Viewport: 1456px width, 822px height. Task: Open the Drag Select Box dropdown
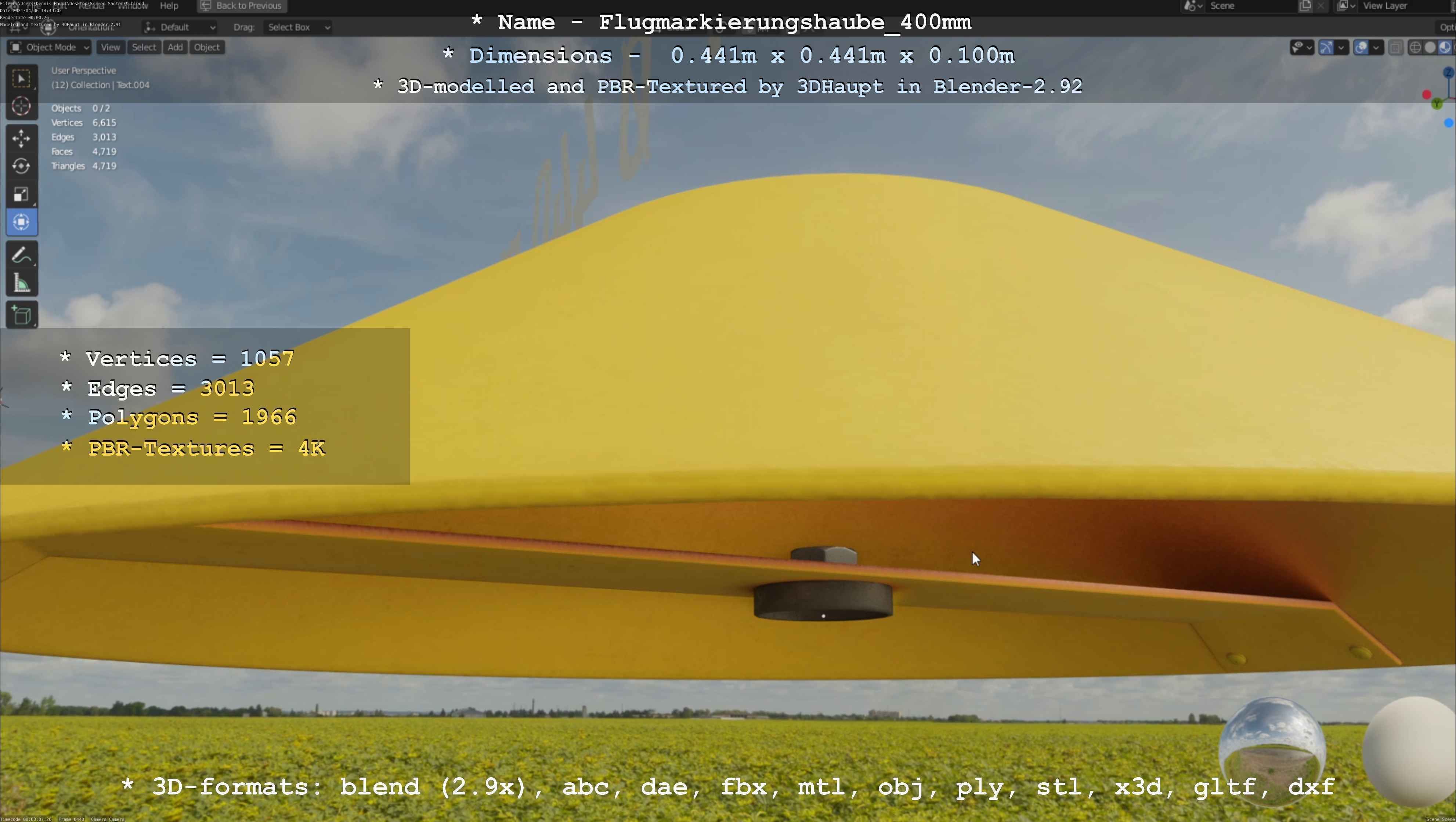coord(298,27)
